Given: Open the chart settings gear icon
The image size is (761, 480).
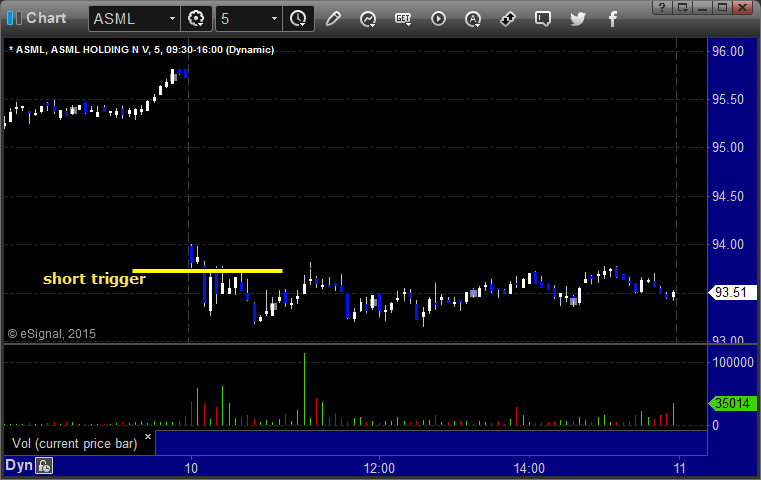Looking at the screenshot, I should click(196, 19).
